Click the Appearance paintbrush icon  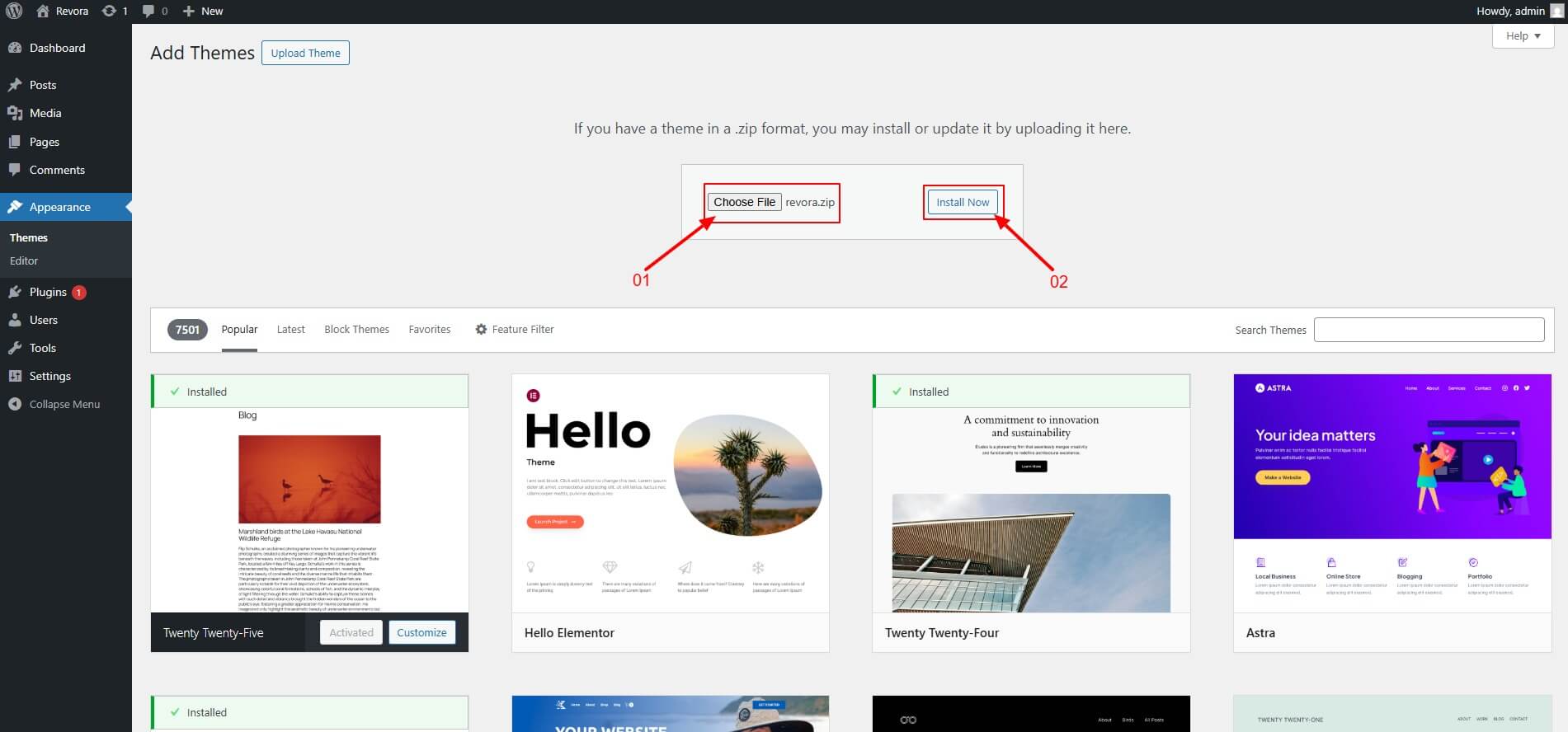(15, 207)
